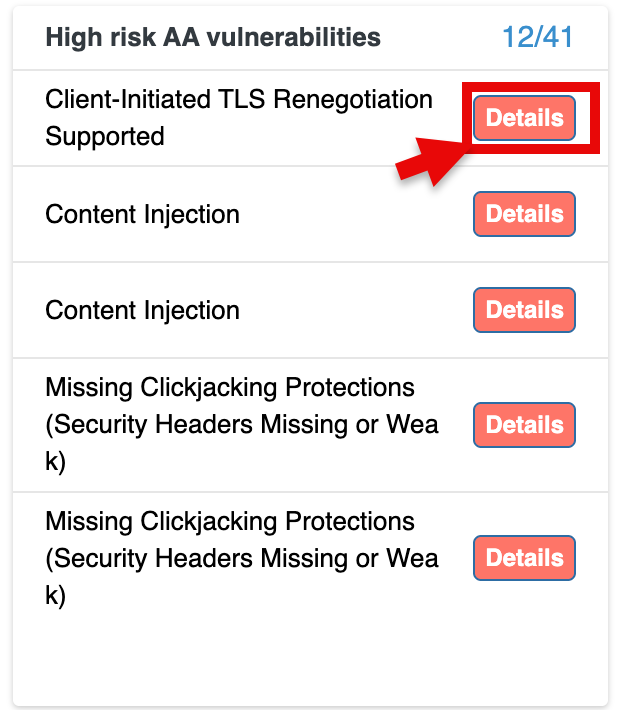Select the second Content Injection label

pyautogui.click(x=142, y=310)
